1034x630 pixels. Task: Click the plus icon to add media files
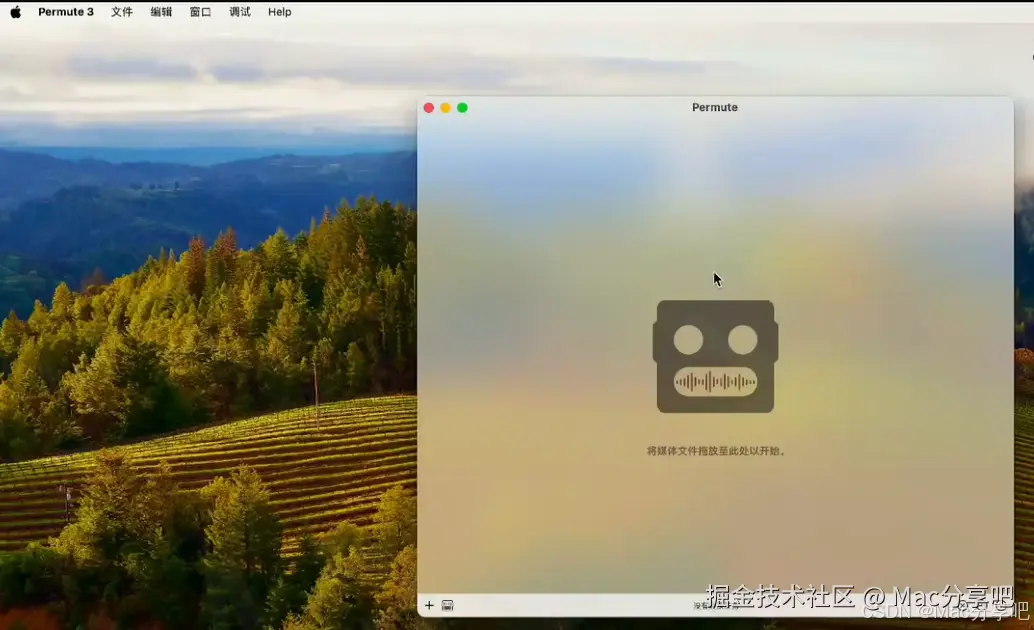tap(429, 605)
